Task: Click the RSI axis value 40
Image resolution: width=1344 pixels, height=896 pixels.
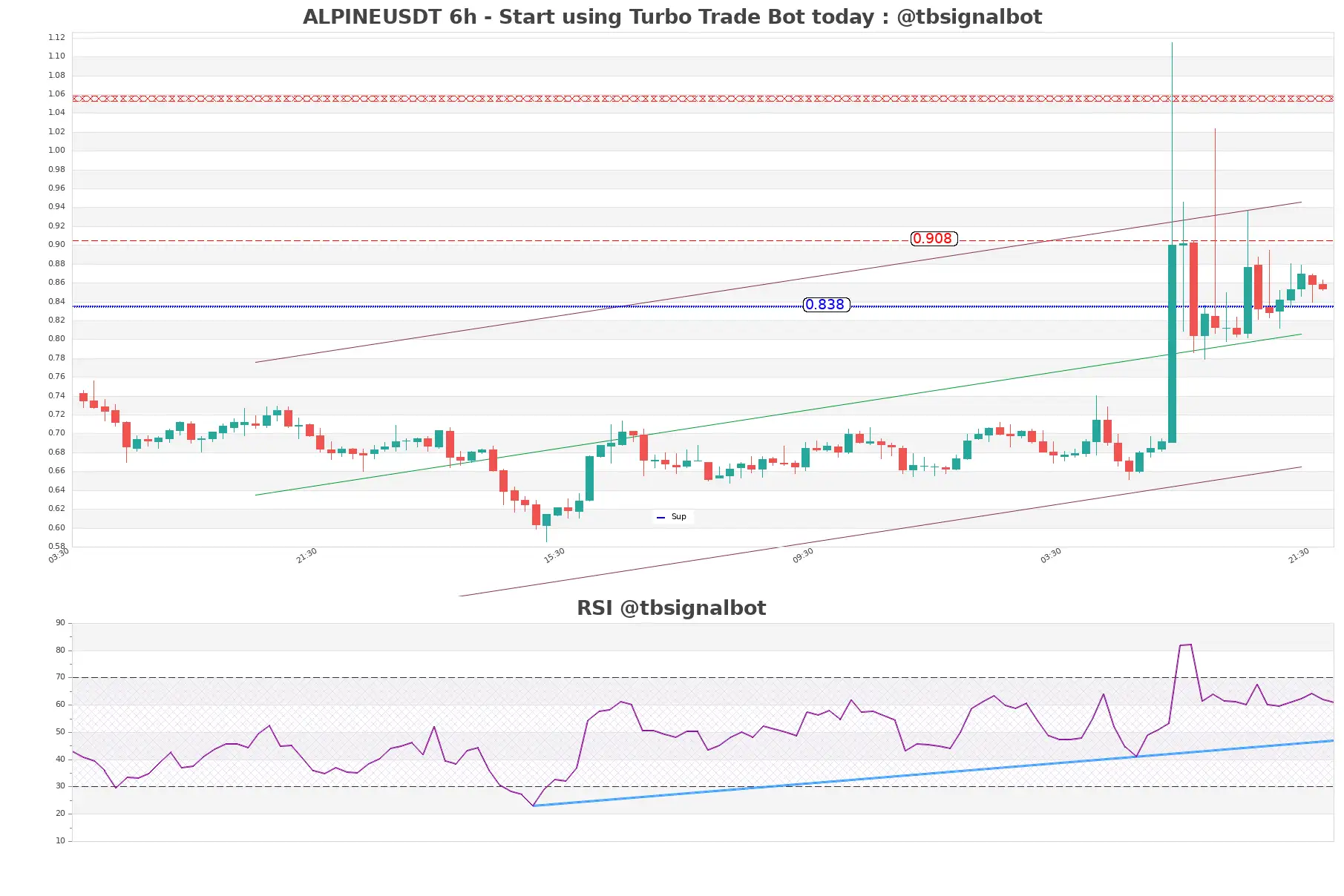Action: 60,759
